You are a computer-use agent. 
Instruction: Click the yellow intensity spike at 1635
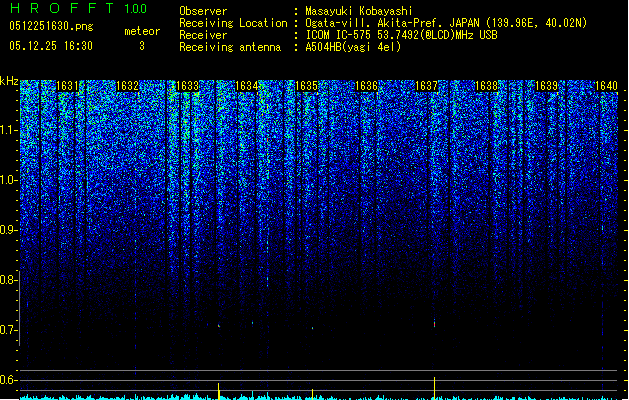(x=312, y=394)
